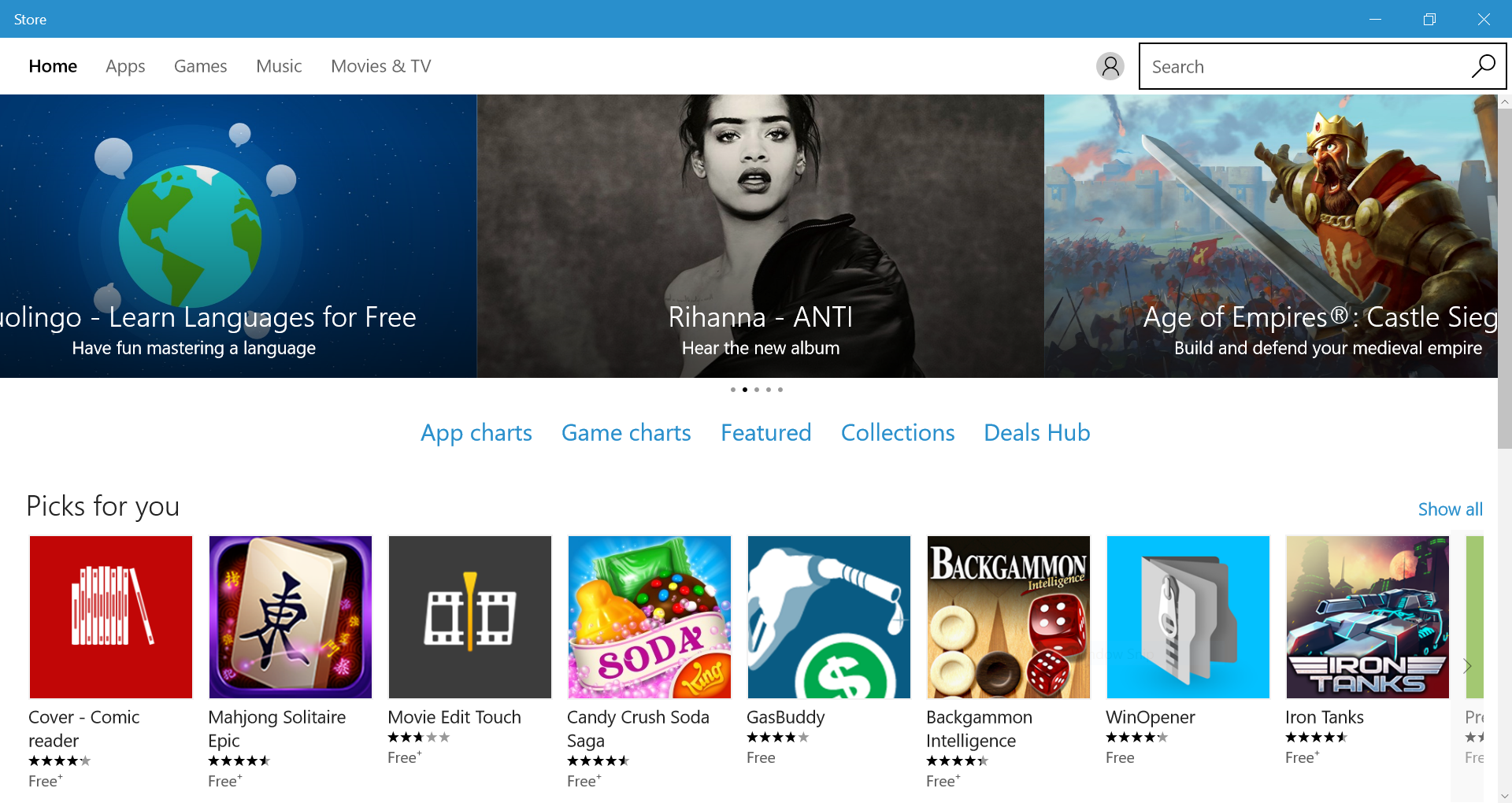Screen dimensions: 1512x803
Task: Select the first carousel page dot
Action: point(733,390)
